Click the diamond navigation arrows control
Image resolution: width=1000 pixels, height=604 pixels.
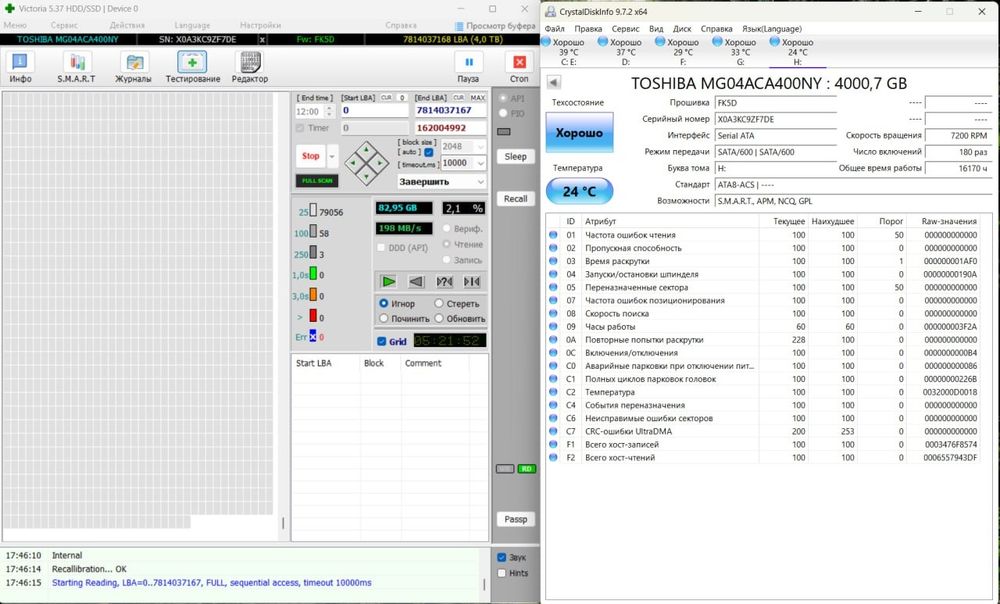pyautogui.click(x=366, y=163)
